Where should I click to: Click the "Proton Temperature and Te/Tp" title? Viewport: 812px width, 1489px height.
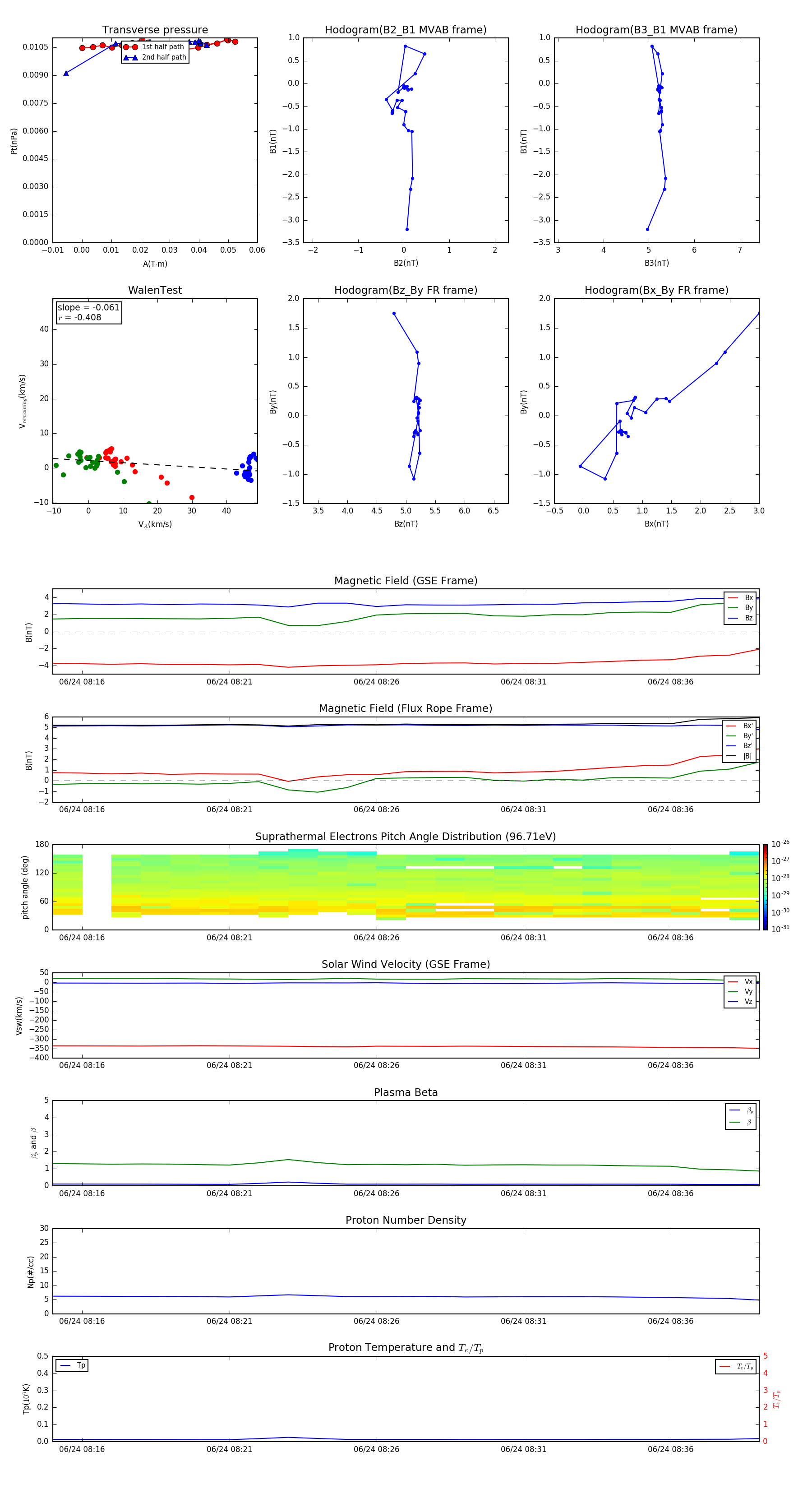406,1348
